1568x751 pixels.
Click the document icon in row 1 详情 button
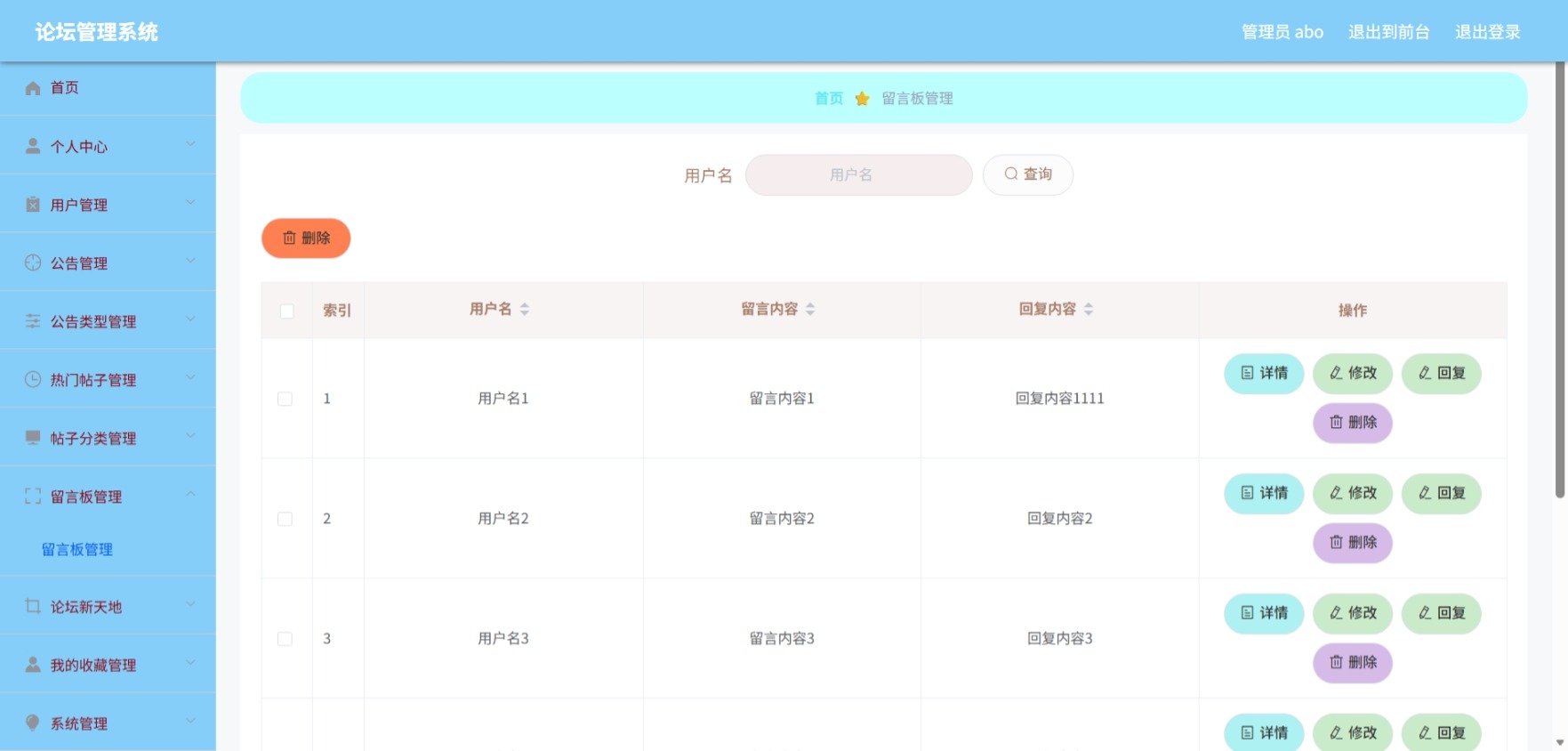click(1248, 373)
